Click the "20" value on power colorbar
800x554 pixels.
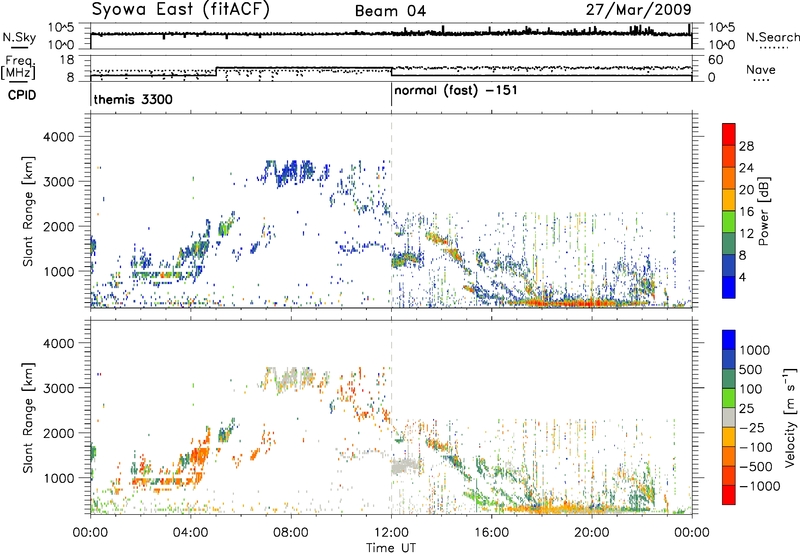[x=746, y=190]
